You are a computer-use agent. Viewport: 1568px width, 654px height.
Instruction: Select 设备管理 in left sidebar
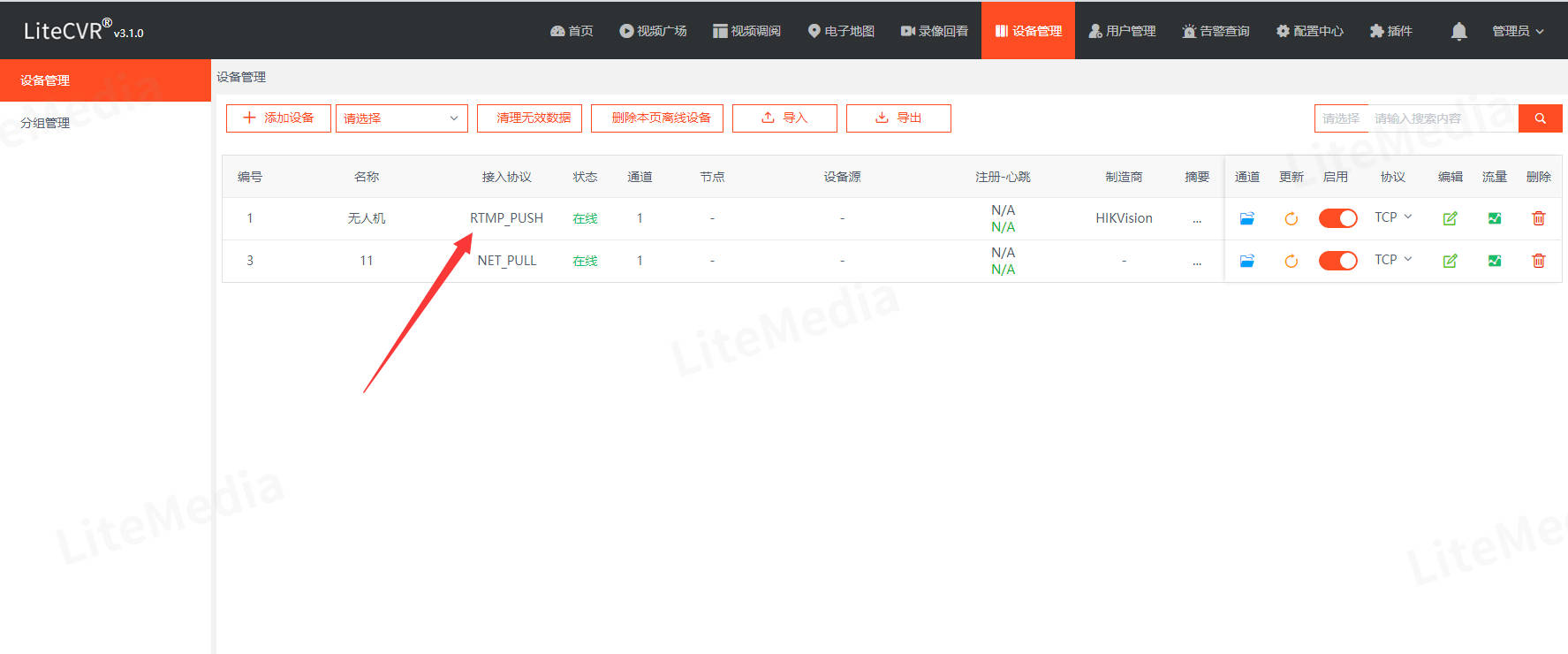105,80
